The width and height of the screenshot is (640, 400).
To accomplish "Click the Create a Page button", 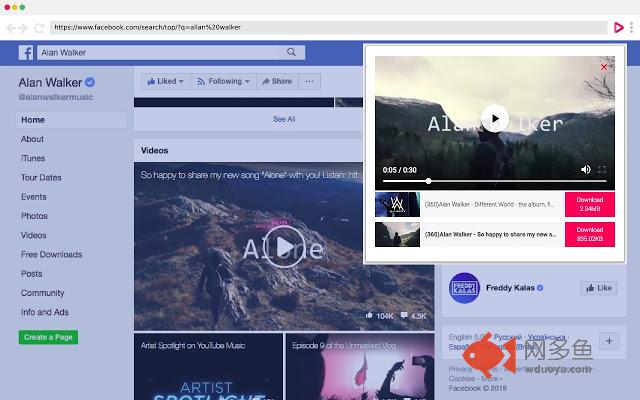I will (x=48, y=337).
